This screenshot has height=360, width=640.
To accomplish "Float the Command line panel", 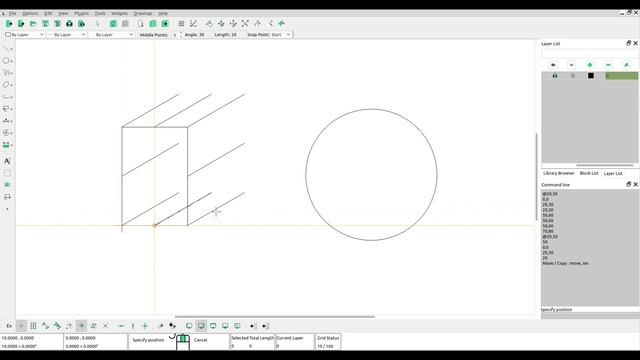I will pyautogui.click(x=629, y=184).
